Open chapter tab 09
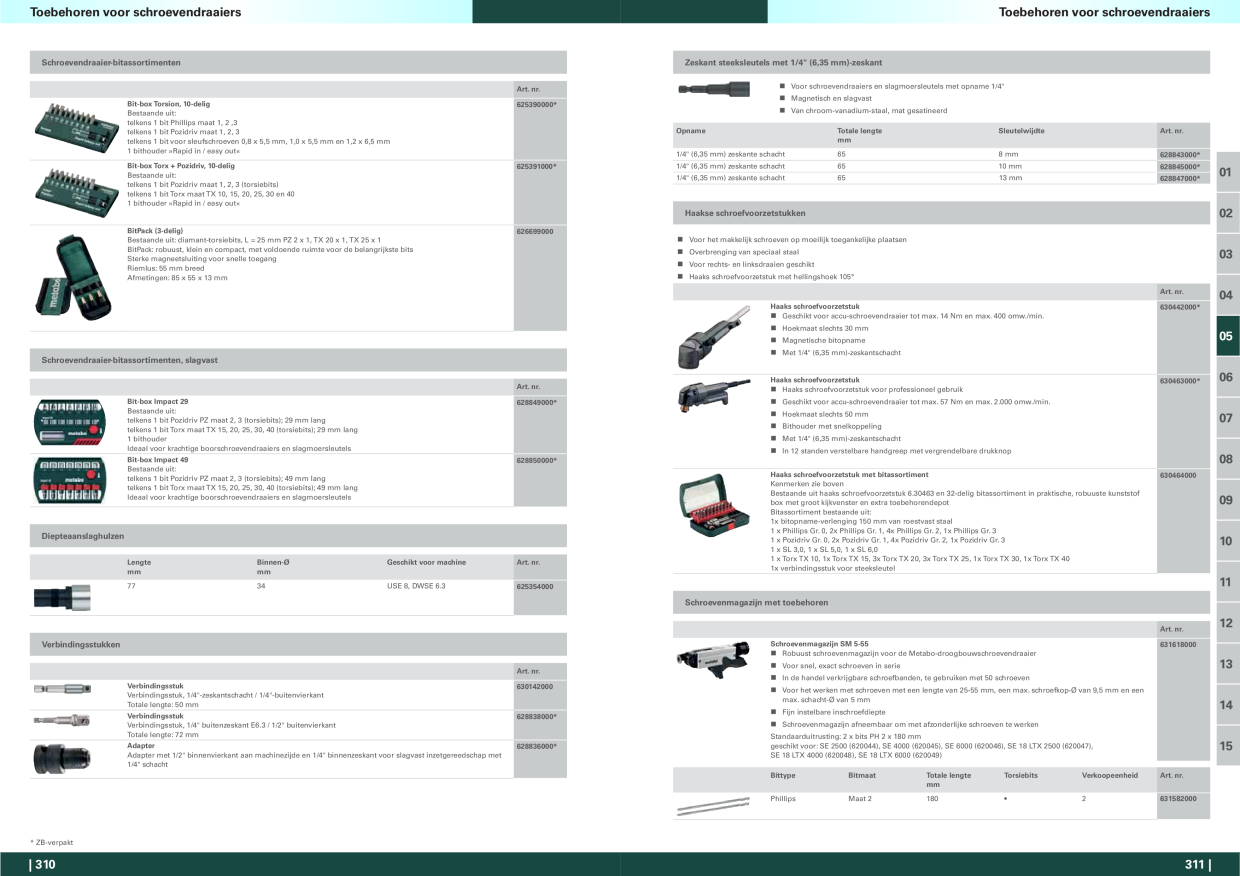The height and width of the screenshot is (876, 1240). pos(1226,500)
